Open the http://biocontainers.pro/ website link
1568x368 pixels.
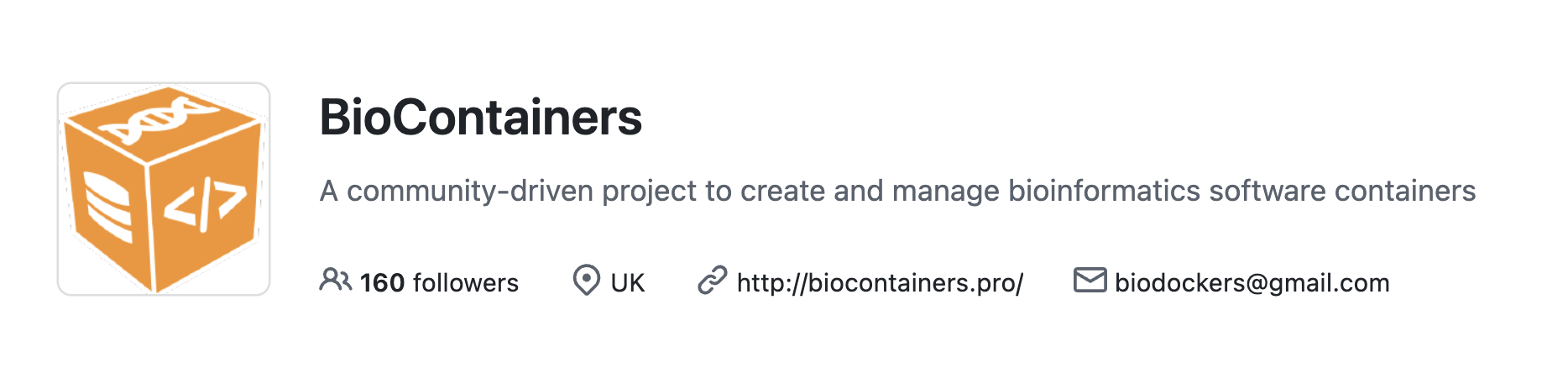[880, 283]
